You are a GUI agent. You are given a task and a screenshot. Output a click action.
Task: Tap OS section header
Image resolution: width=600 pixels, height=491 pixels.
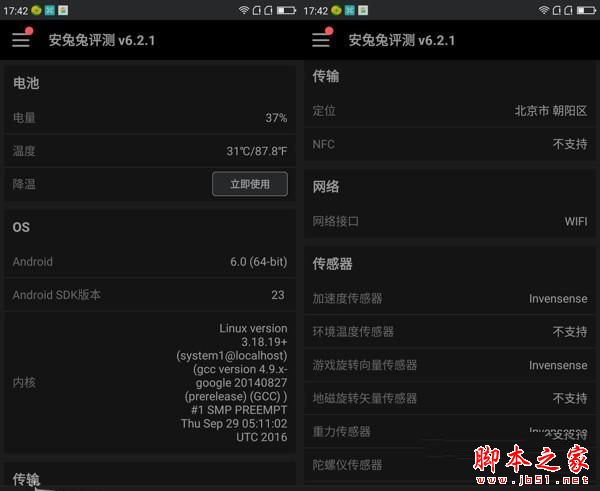point(21,227)
